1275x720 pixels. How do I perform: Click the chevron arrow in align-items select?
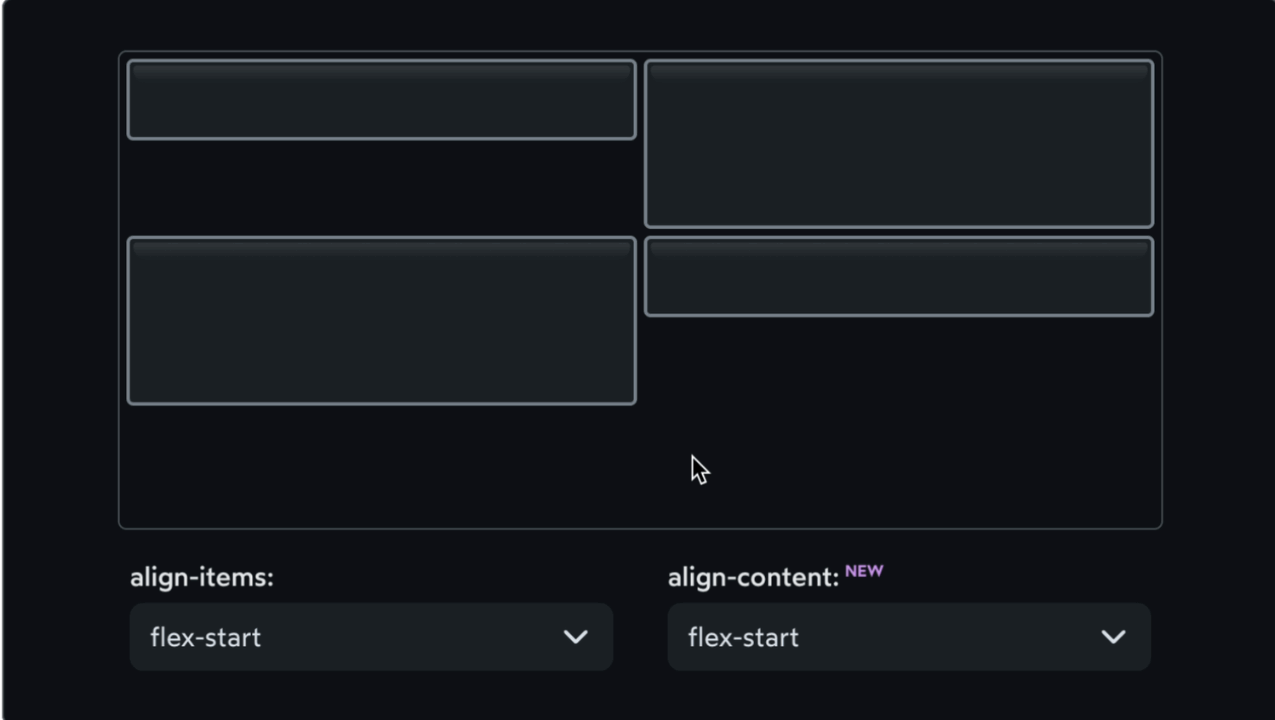tap(575, 637)
